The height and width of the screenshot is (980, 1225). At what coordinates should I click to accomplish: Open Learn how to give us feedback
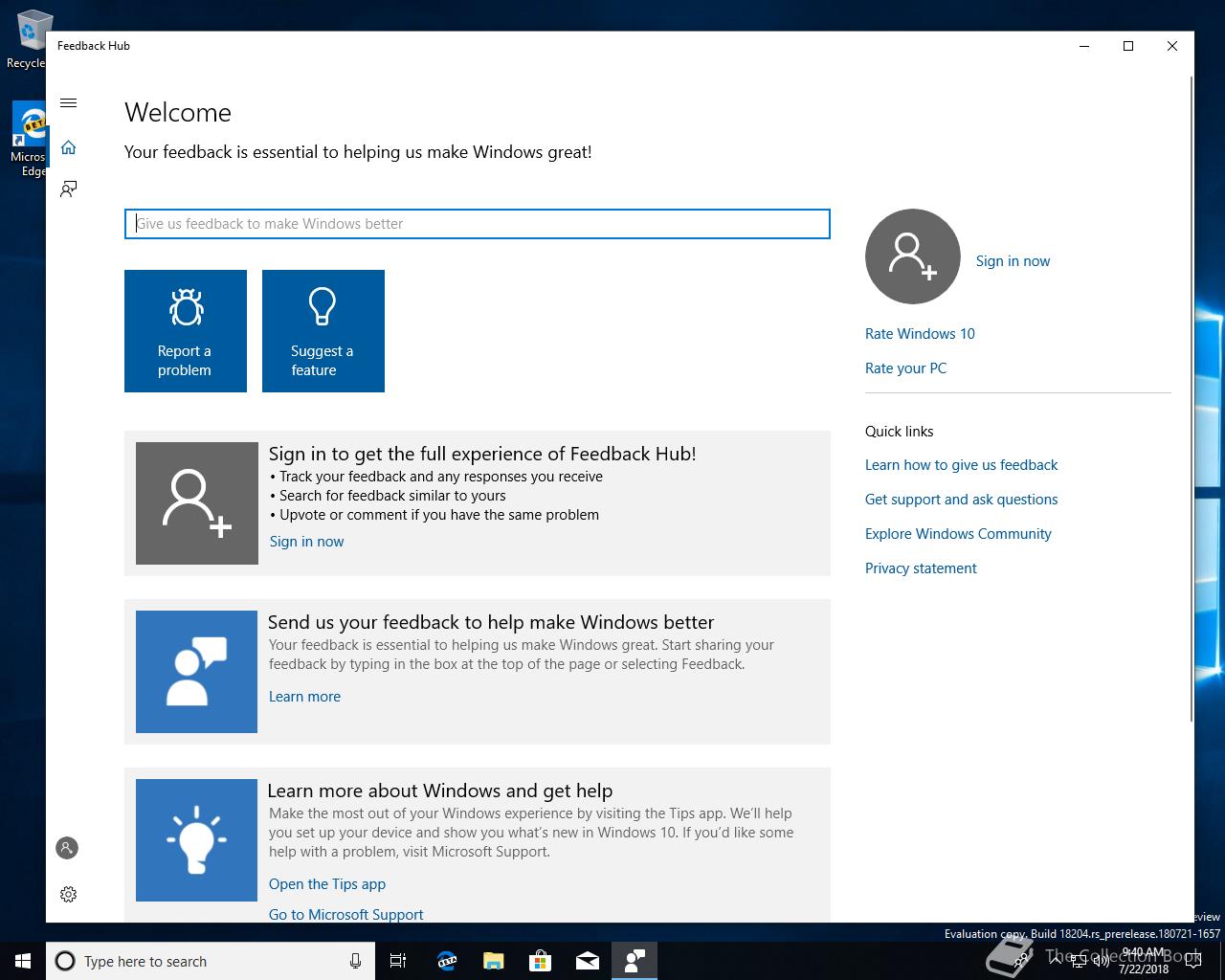tap(961, 465)
